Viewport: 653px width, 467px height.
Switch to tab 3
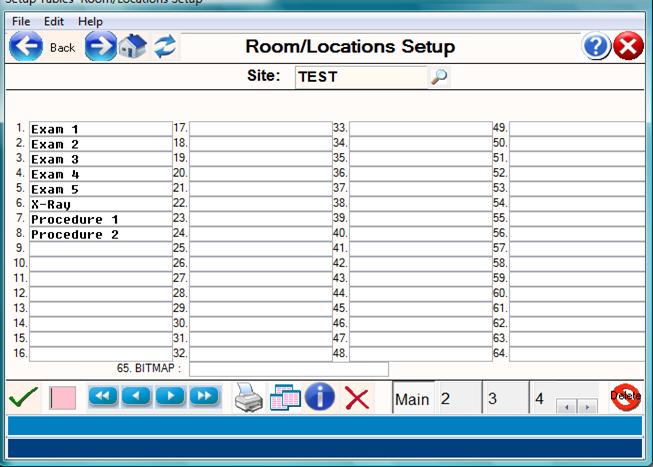(492, 399)
